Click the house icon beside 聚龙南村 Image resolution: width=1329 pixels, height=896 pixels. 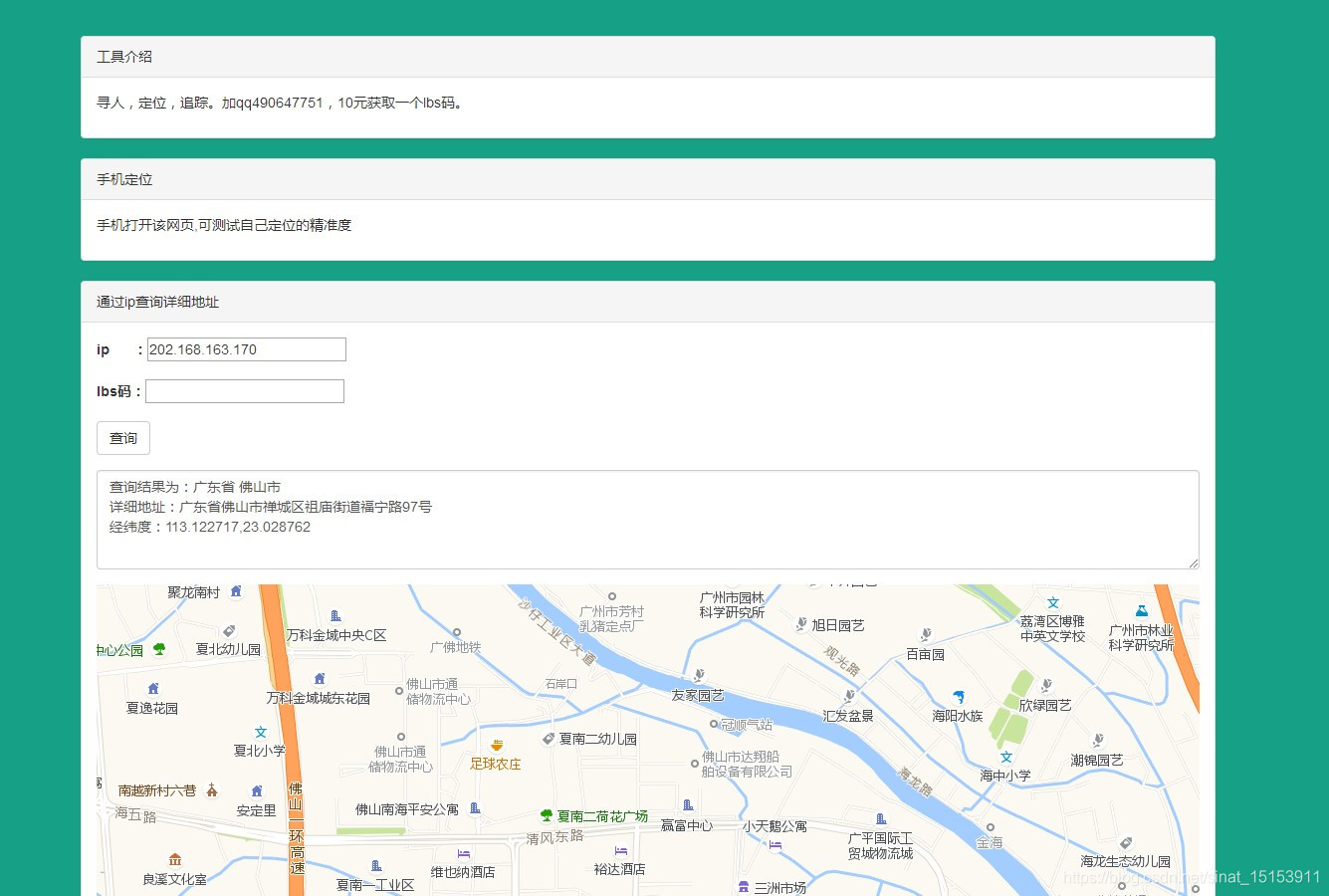pos(236,591)
